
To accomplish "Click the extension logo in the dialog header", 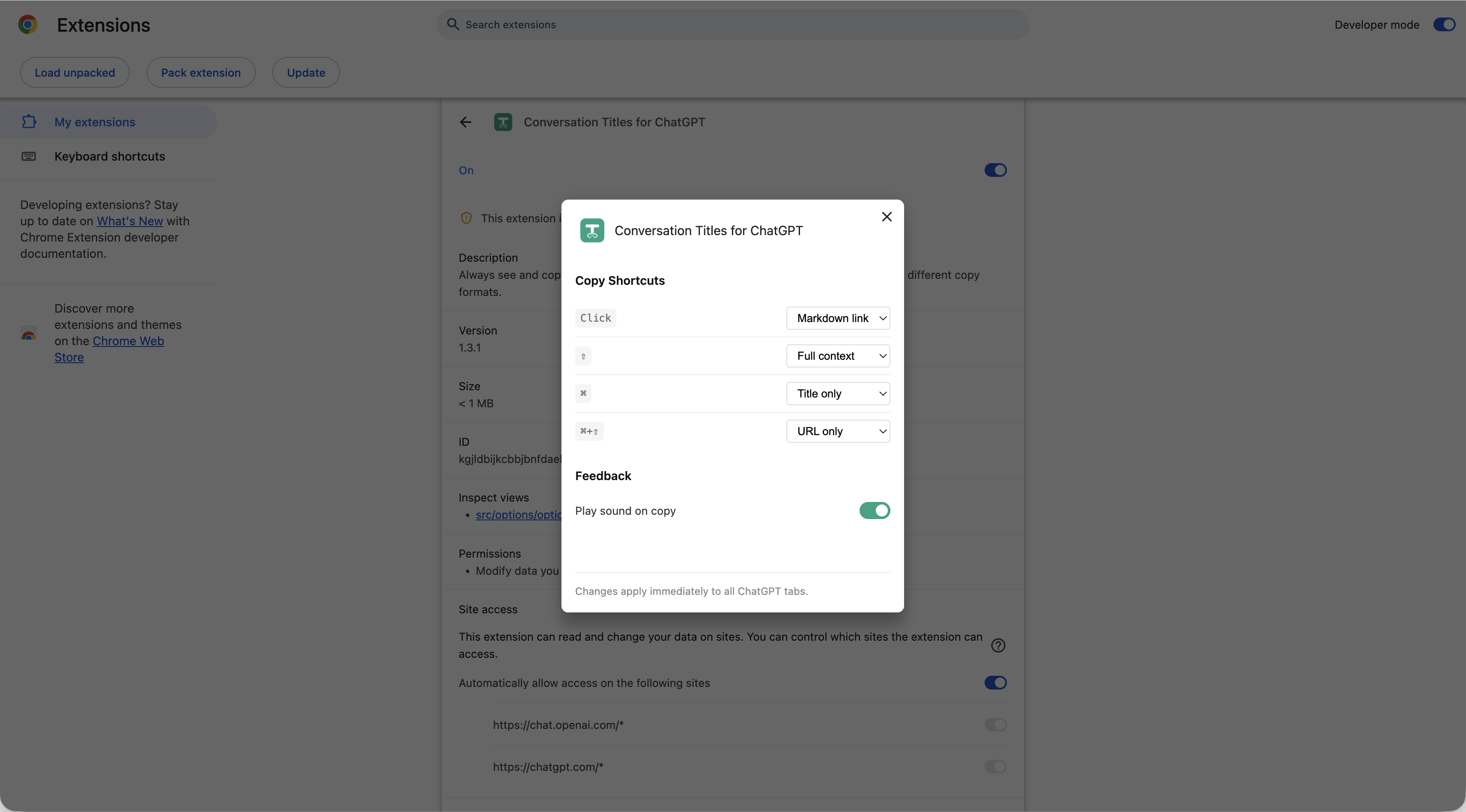I will pyautogui.click(x=592, y=230).
